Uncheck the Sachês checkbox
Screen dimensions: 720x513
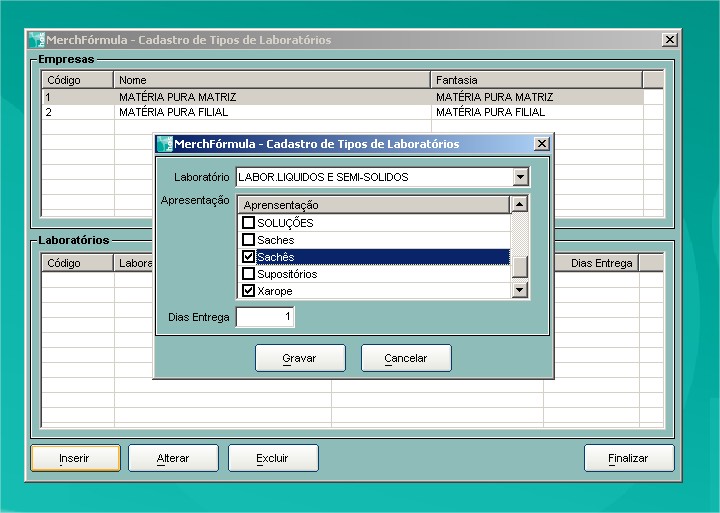click(249, 257)
